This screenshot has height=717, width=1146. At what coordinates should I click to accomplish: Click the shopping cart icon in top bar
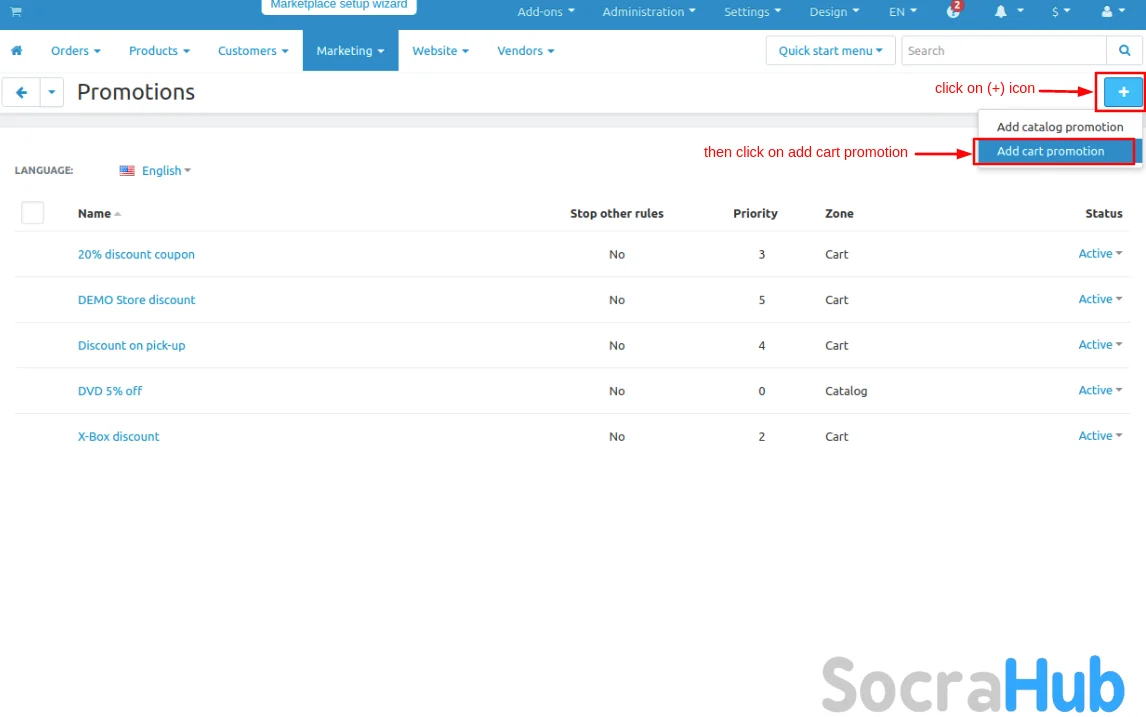tap(16, 12)
